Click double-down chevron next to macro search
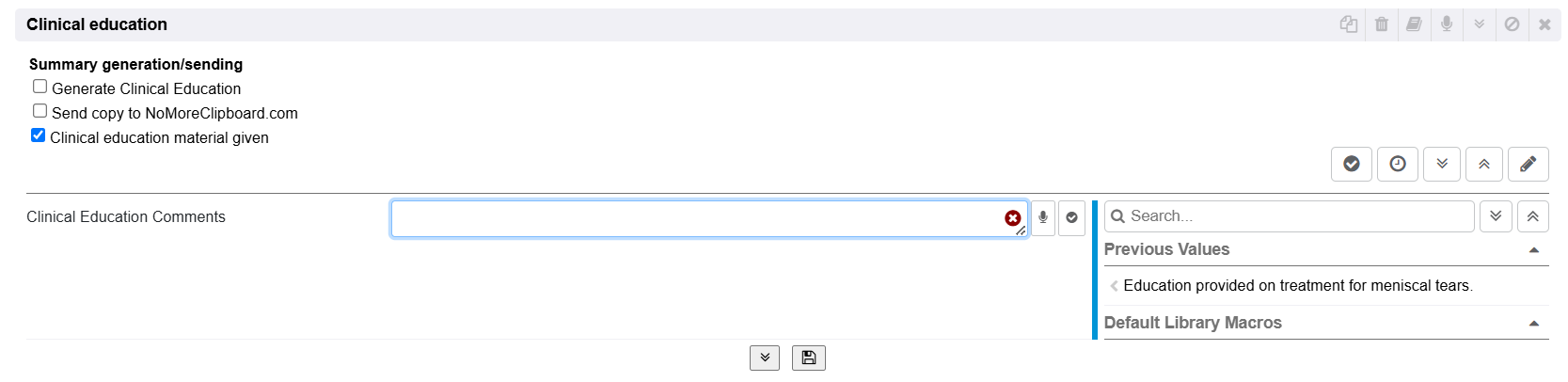 (x=1496, y=216)
